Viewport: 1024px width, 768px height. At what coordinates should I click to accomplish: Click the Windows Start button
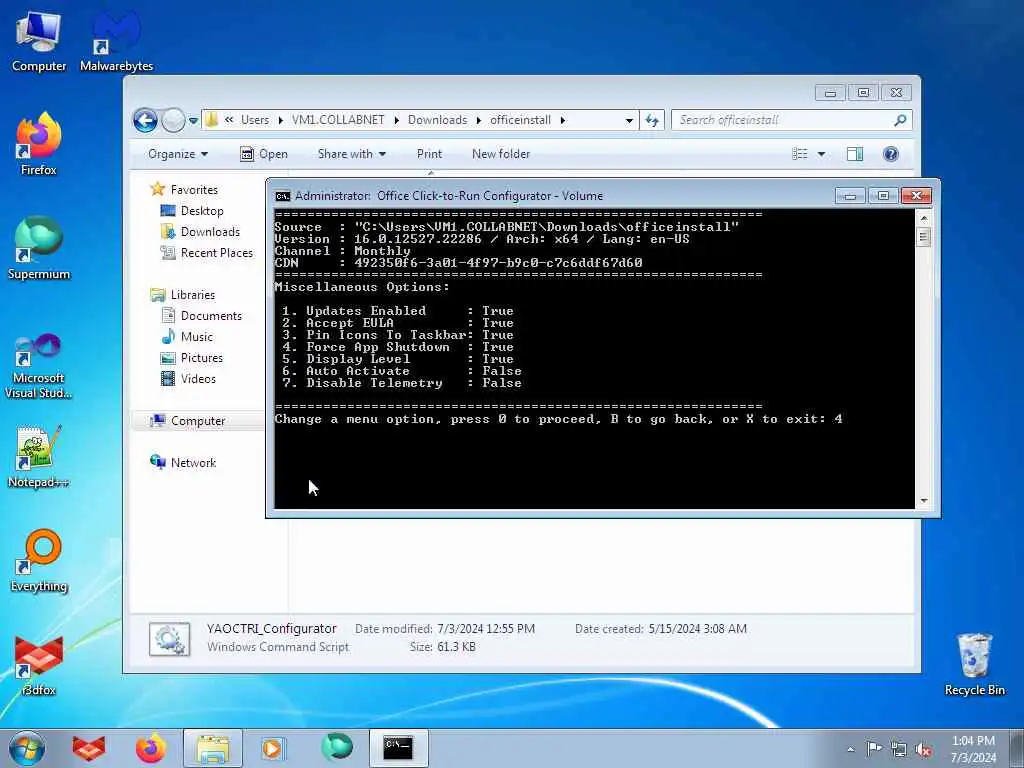tap(27, 748)
